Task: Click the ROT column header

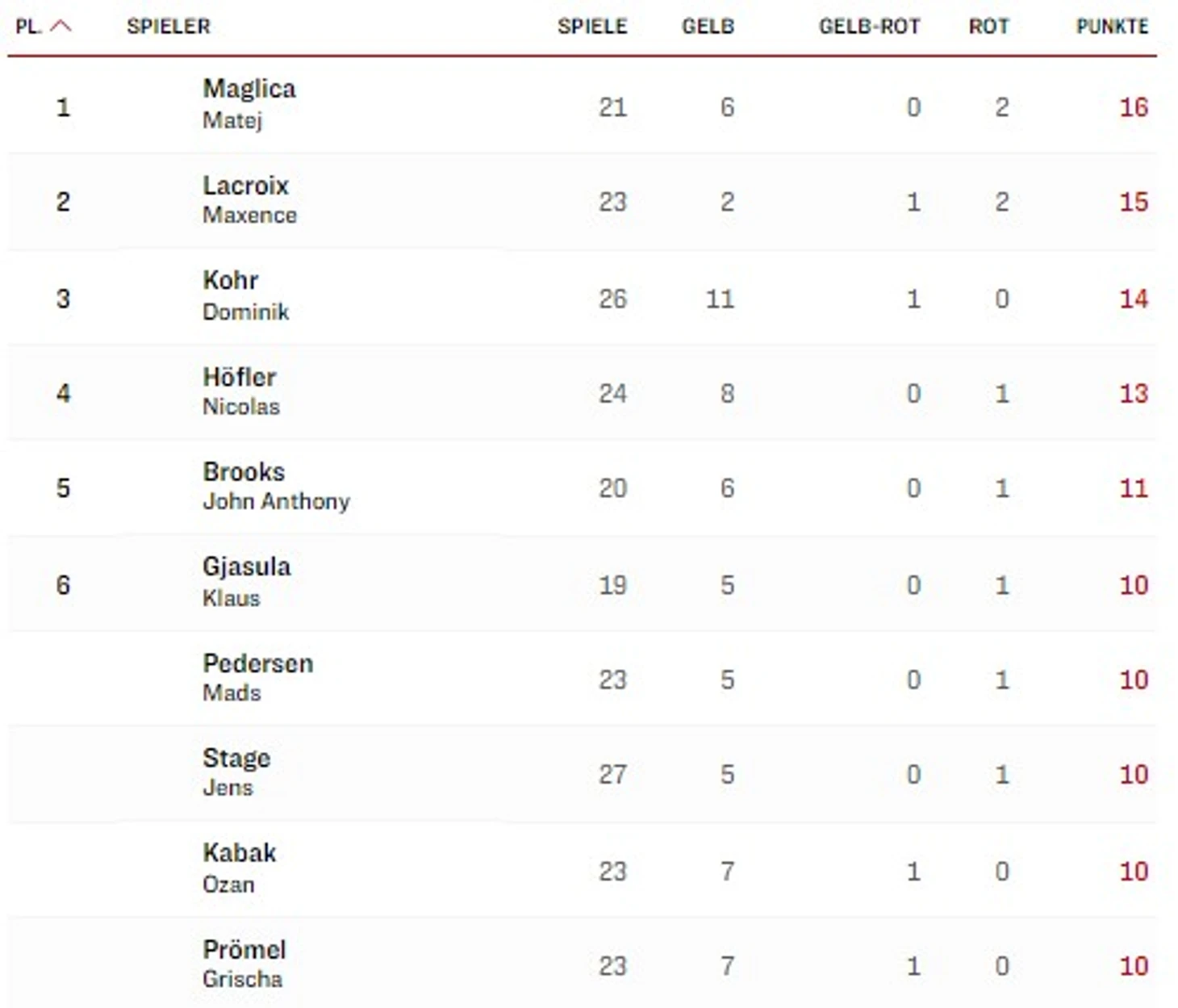Action: (988, 26)
